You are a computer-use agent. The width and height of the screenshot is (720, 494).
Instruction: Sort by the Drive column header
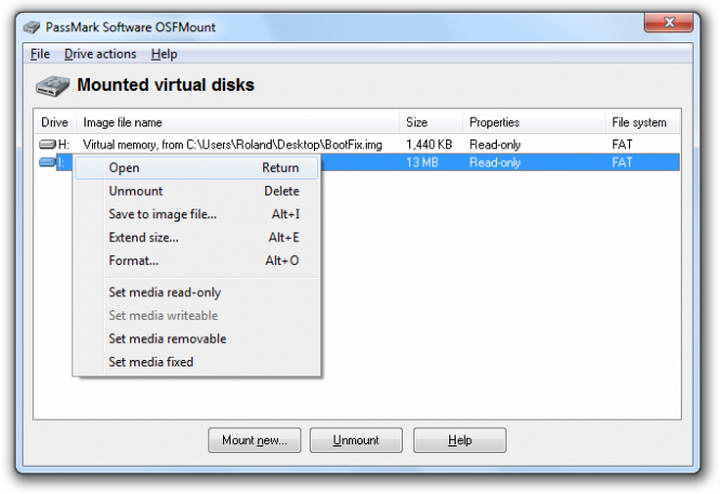pyautogui.click(x=55, y=123)
